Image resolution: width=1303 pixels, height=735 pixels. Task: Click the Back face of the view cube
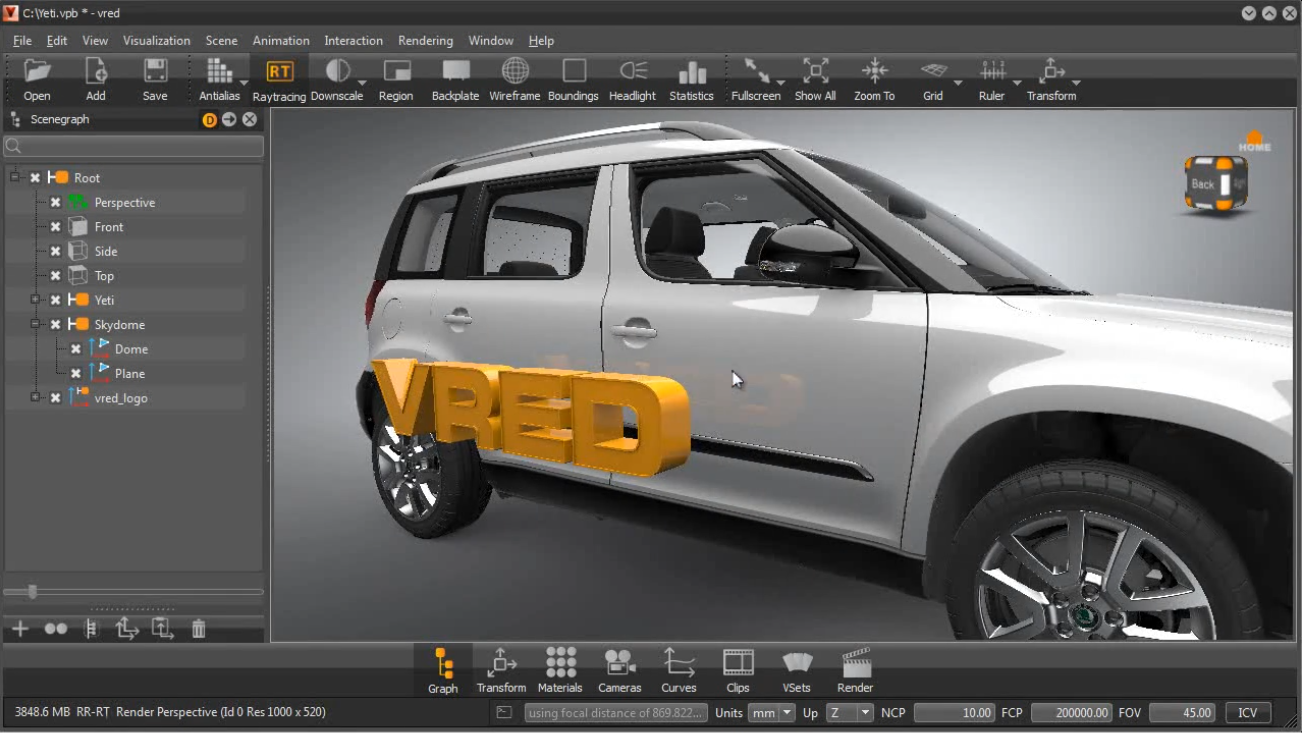pyautogui.click(x=1202, y=185)
